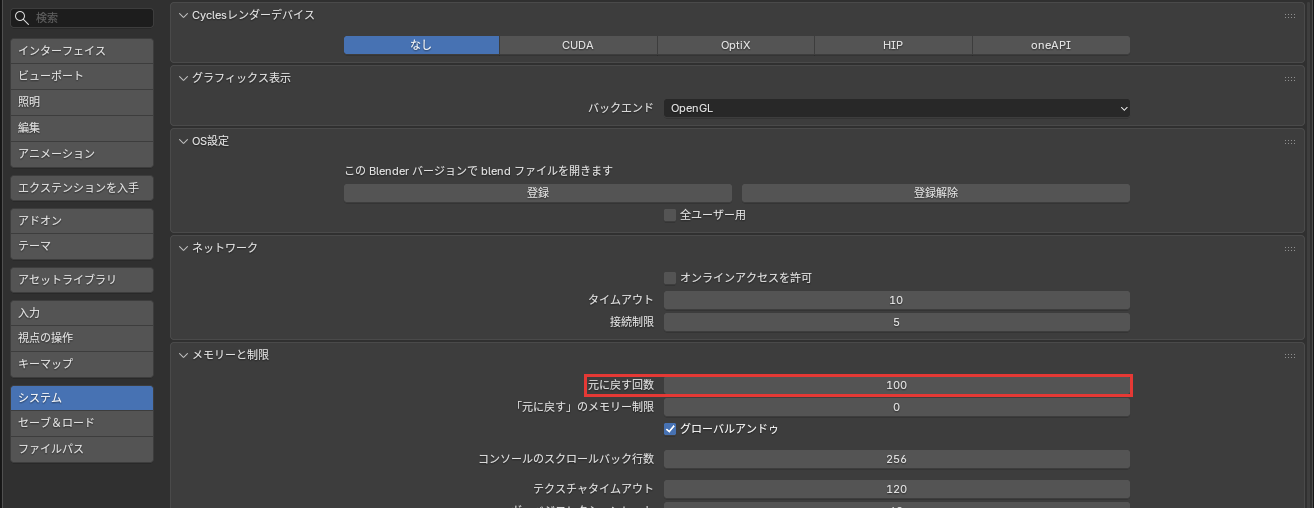The image size is (1314, 508).
Task: Open the 入力 preferences section
Action: pos(82,313)
